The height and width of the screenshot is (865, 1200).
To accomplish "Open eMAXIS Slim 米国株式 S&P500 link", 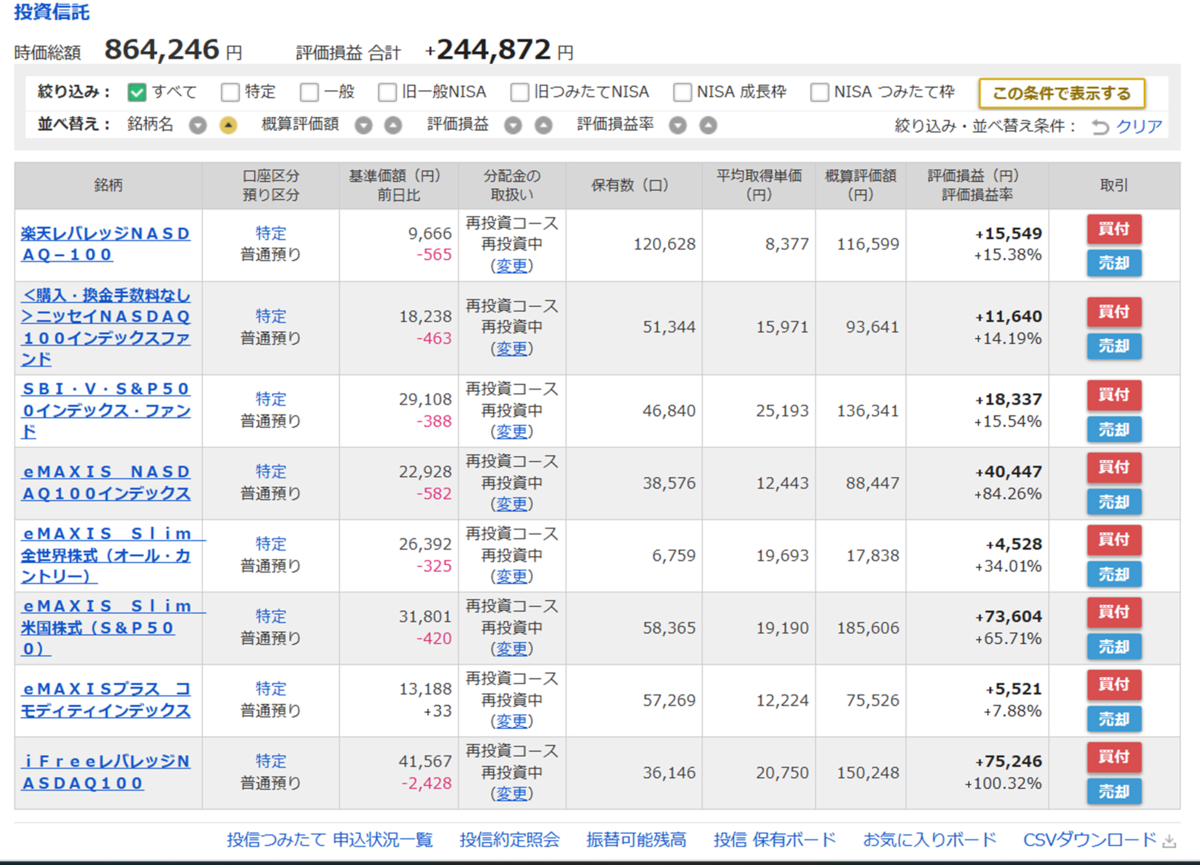I will click(113, 628).
